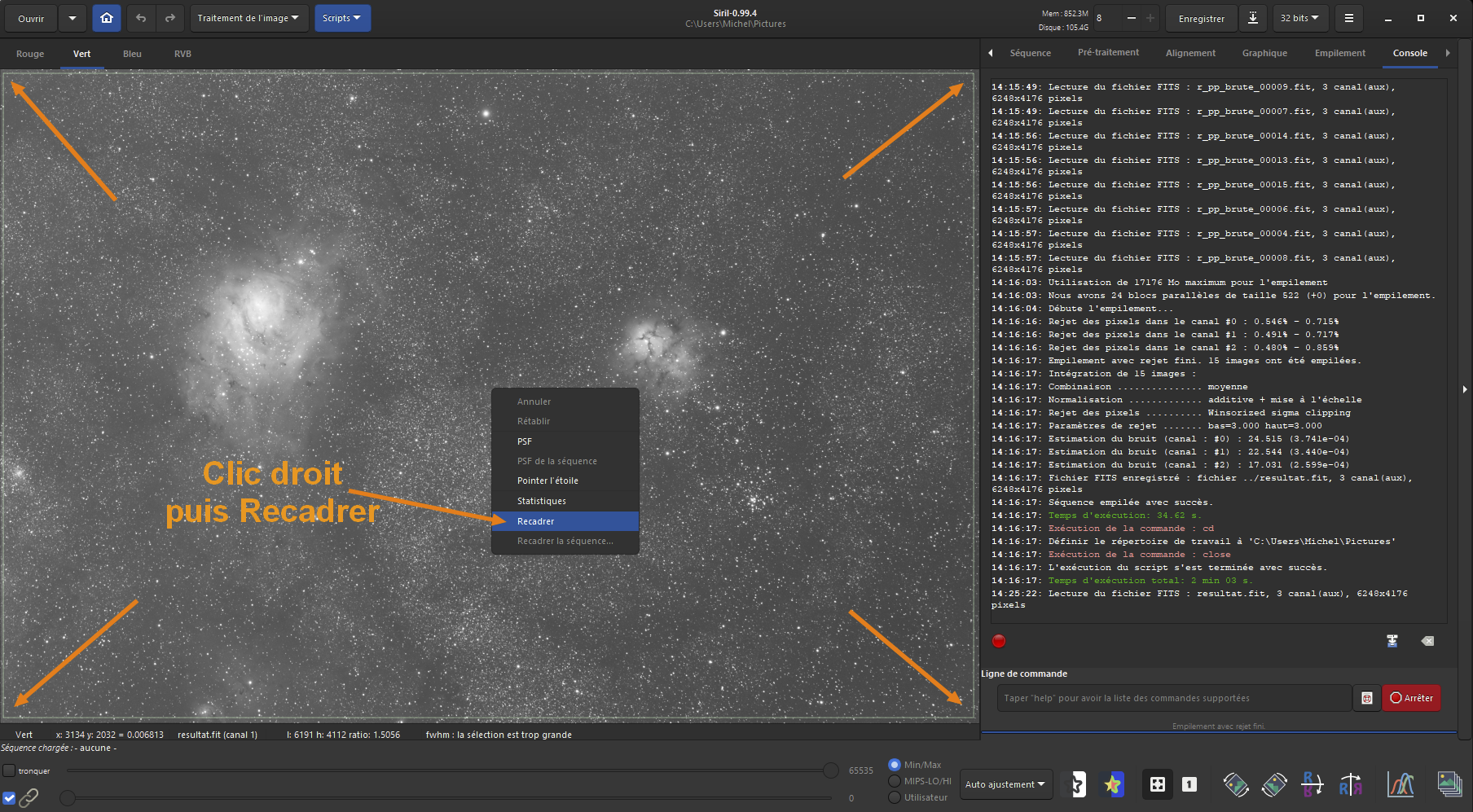Screen dimensions: 1473x812
Task: Click the command line input field
Action: [1174, 698]
